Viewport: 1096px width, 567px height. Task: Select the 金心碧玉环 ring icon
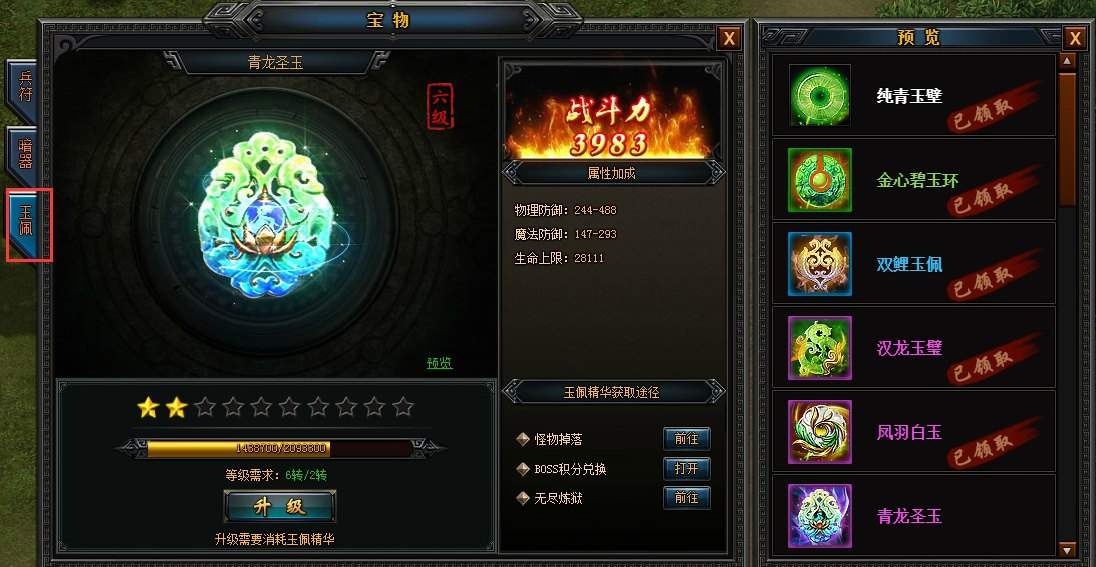(820, 180)
